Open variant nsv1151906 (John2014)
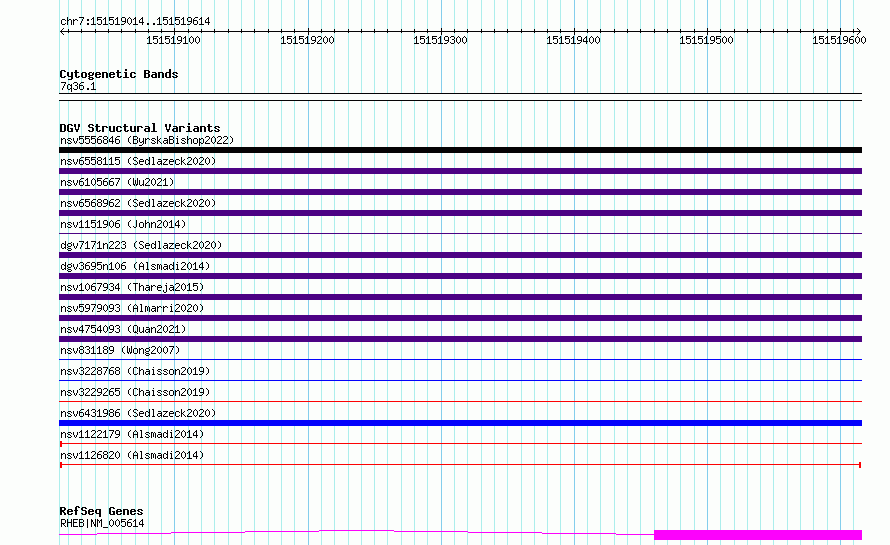The width and height of the screenshot is (890, 545). (123, 224)
